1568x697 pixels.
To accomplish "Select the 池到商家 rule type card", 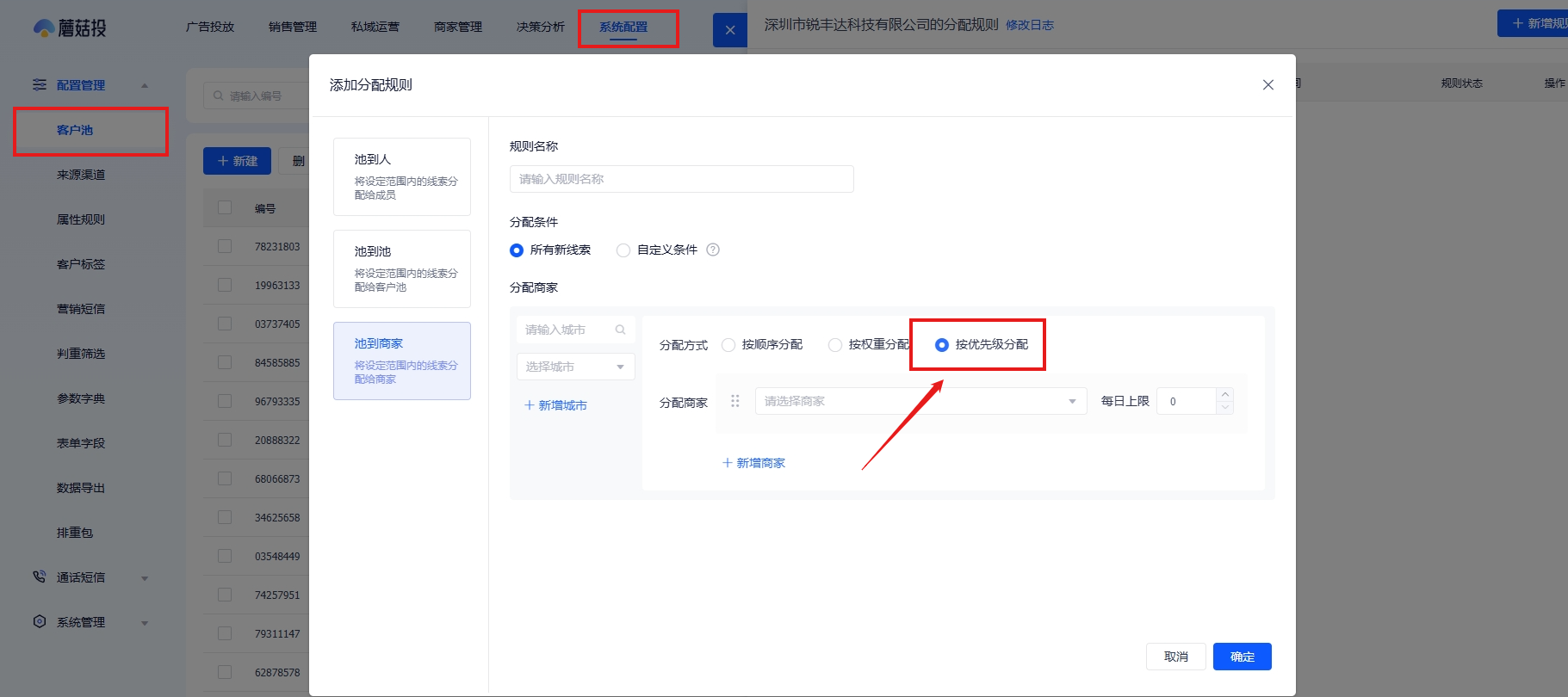I will pos(402,361).
